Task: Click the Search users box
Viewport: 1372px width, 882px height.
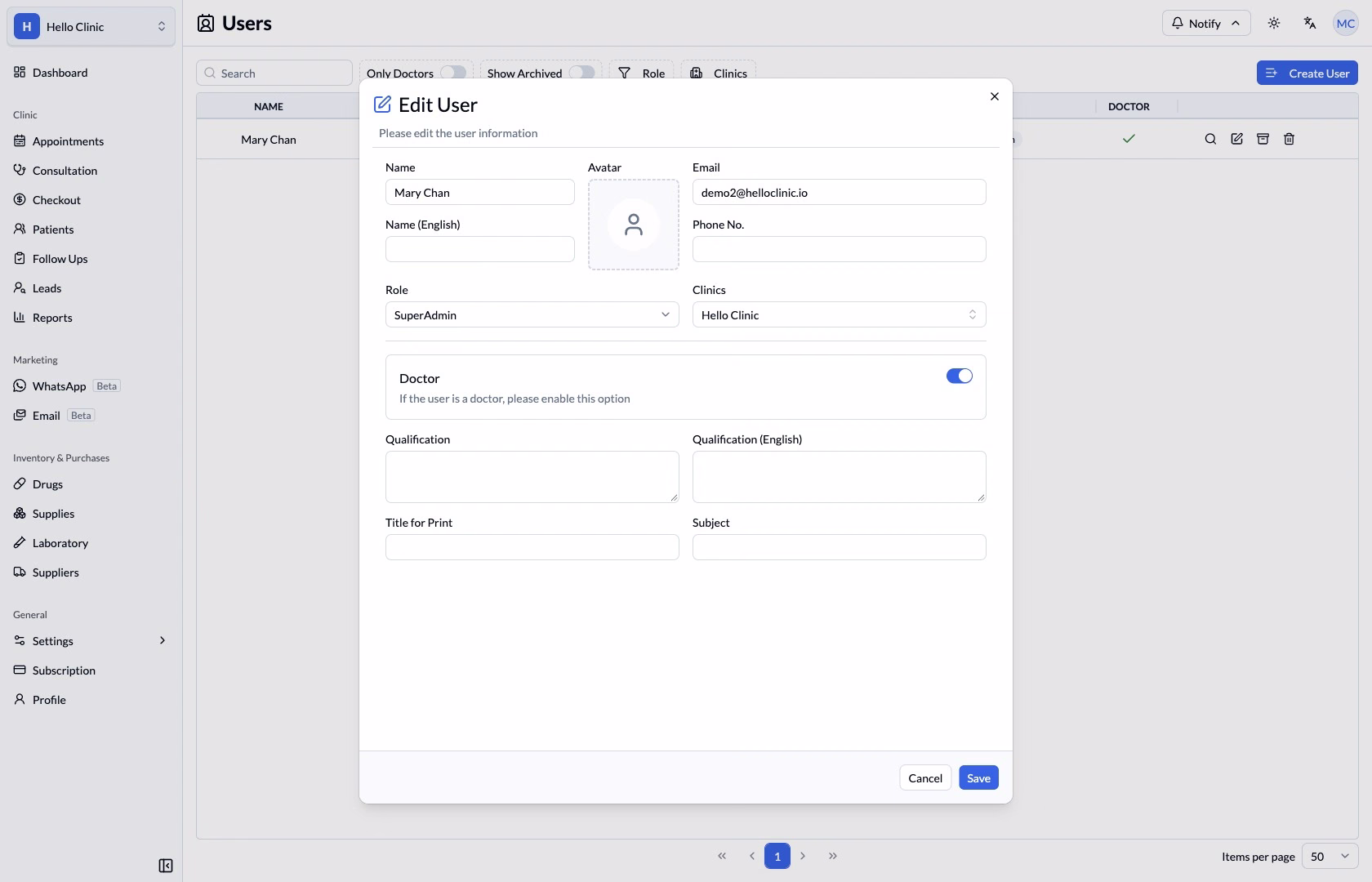Action: click(x=274, y=73)
